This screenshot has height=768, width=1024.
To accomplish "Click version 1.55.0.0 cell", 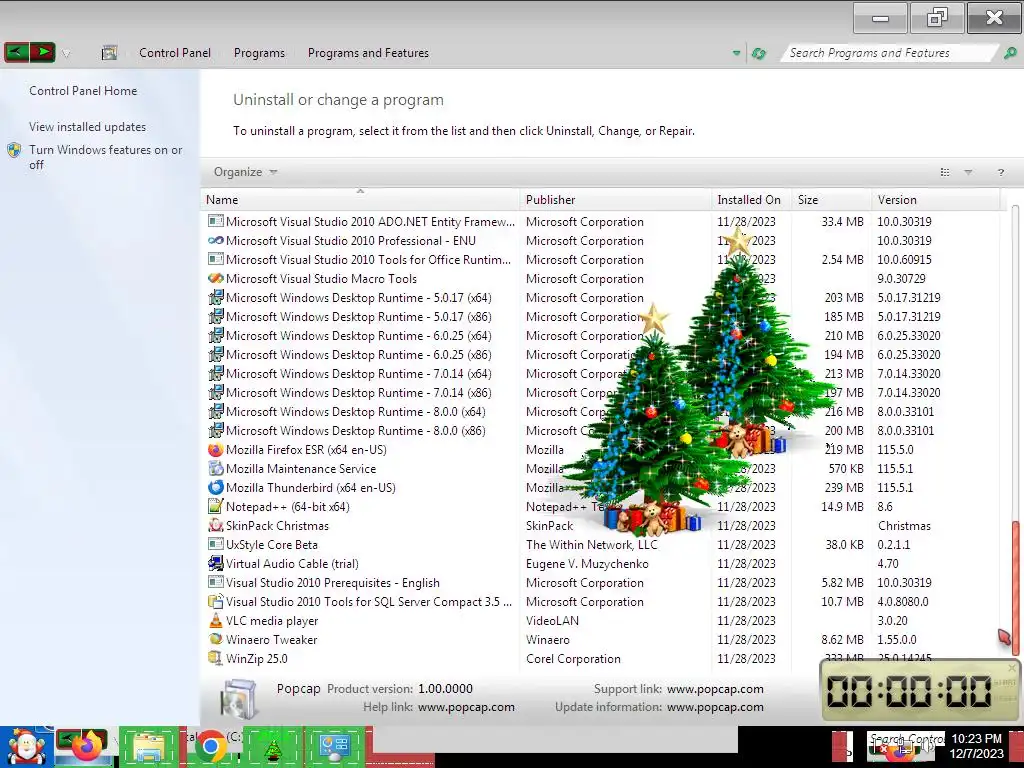I will click(897, 640).
